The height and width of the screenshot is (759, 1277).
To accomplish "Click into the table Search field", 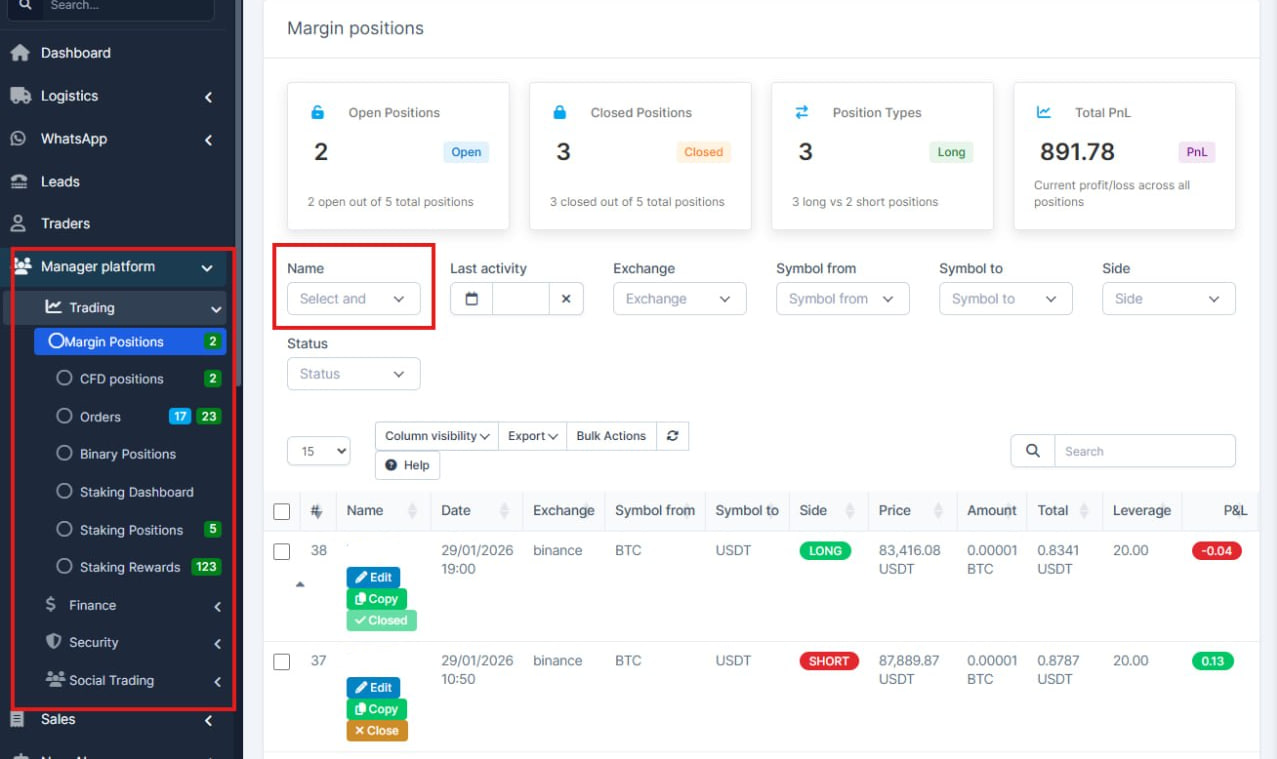I will click(x=1144, y=451).
